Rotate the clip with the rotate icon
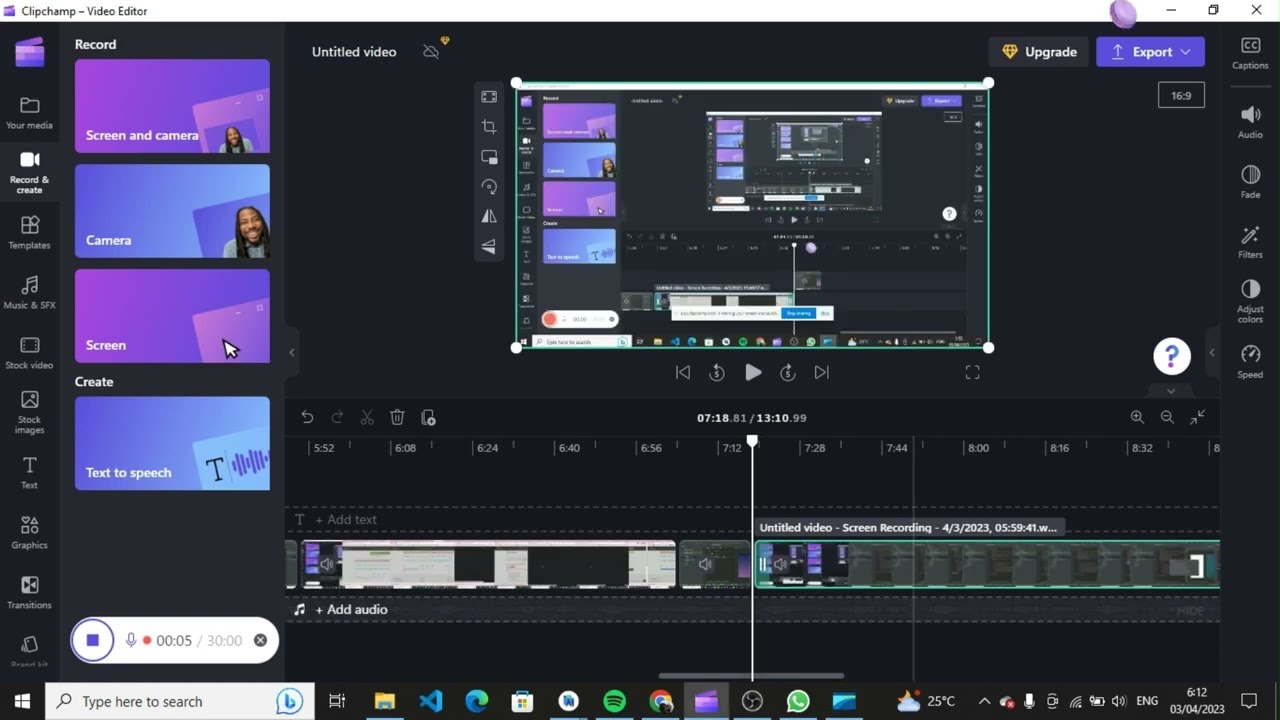The width and height of the screenshot is (1280, 720). coord(489,187)
